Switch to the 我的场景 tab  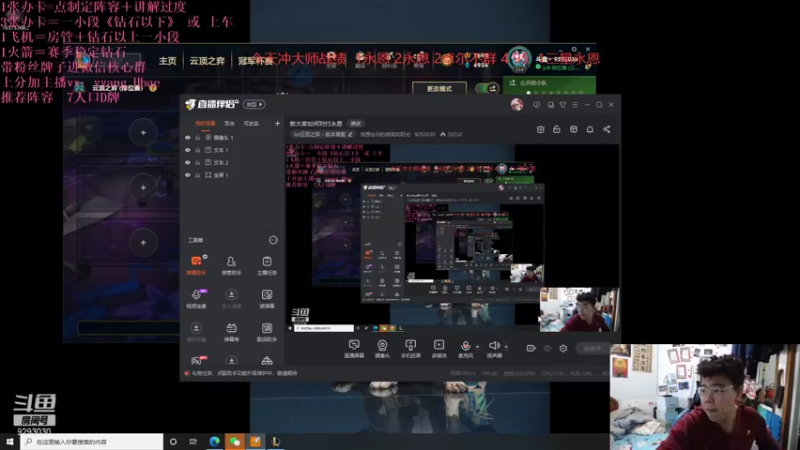[205, 123]
